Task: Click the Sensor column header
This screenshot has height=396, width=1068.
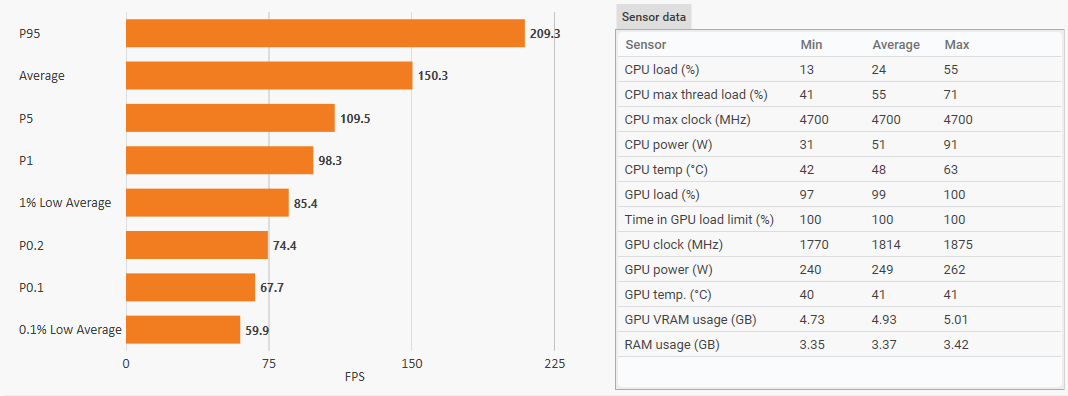Action: coord(645,45)
